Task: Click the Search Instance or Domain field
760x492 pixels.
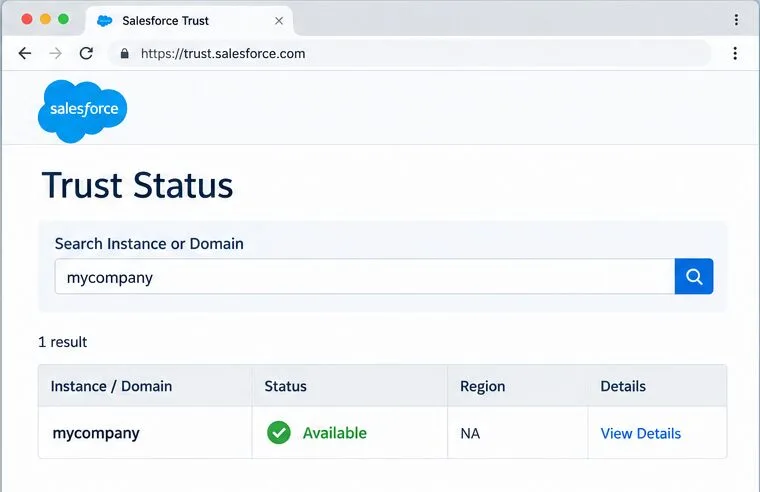Action: [364, 276]
